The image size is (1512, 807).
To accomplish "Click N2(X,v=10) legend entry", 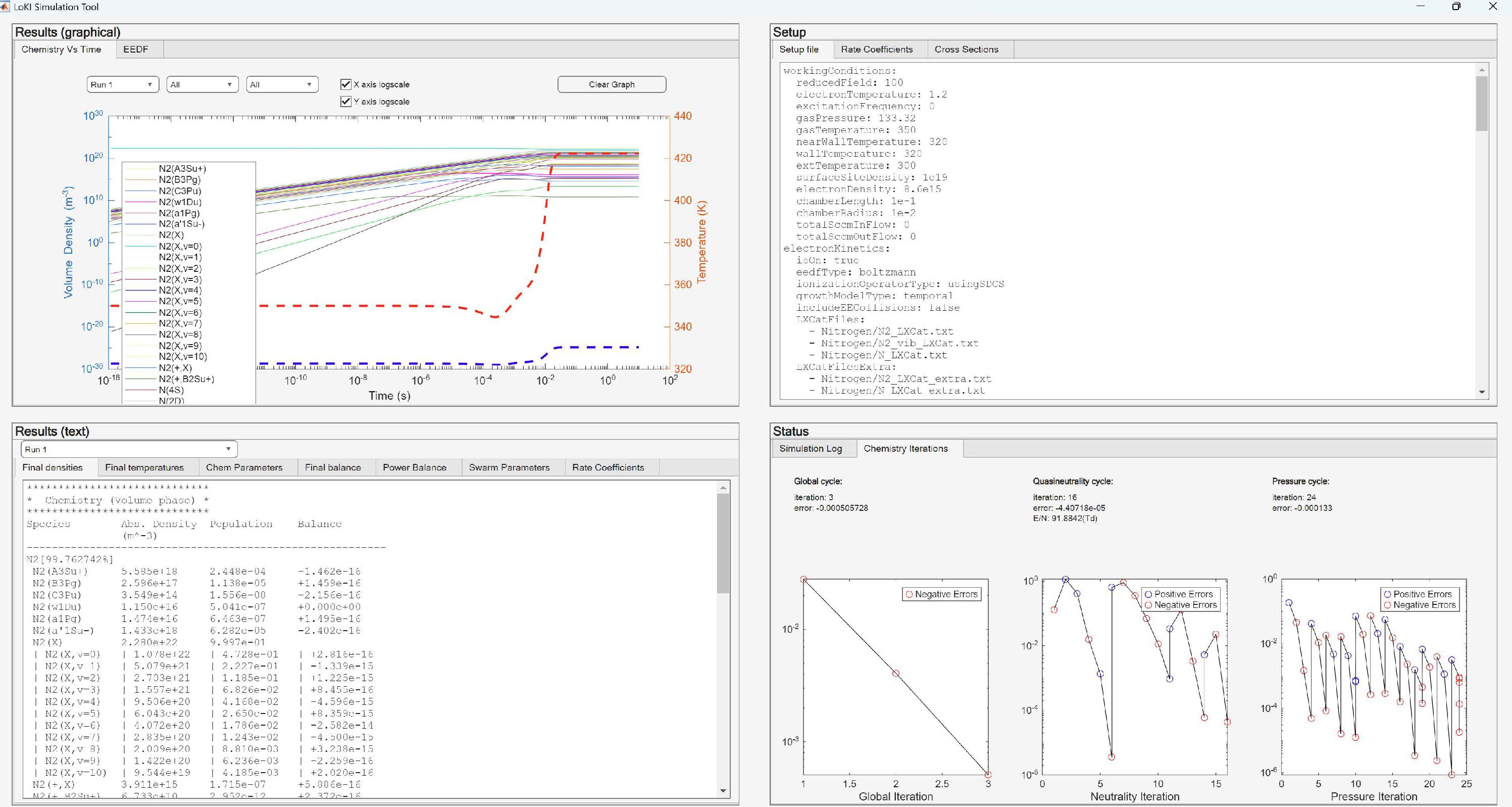I will pos(182,357).
